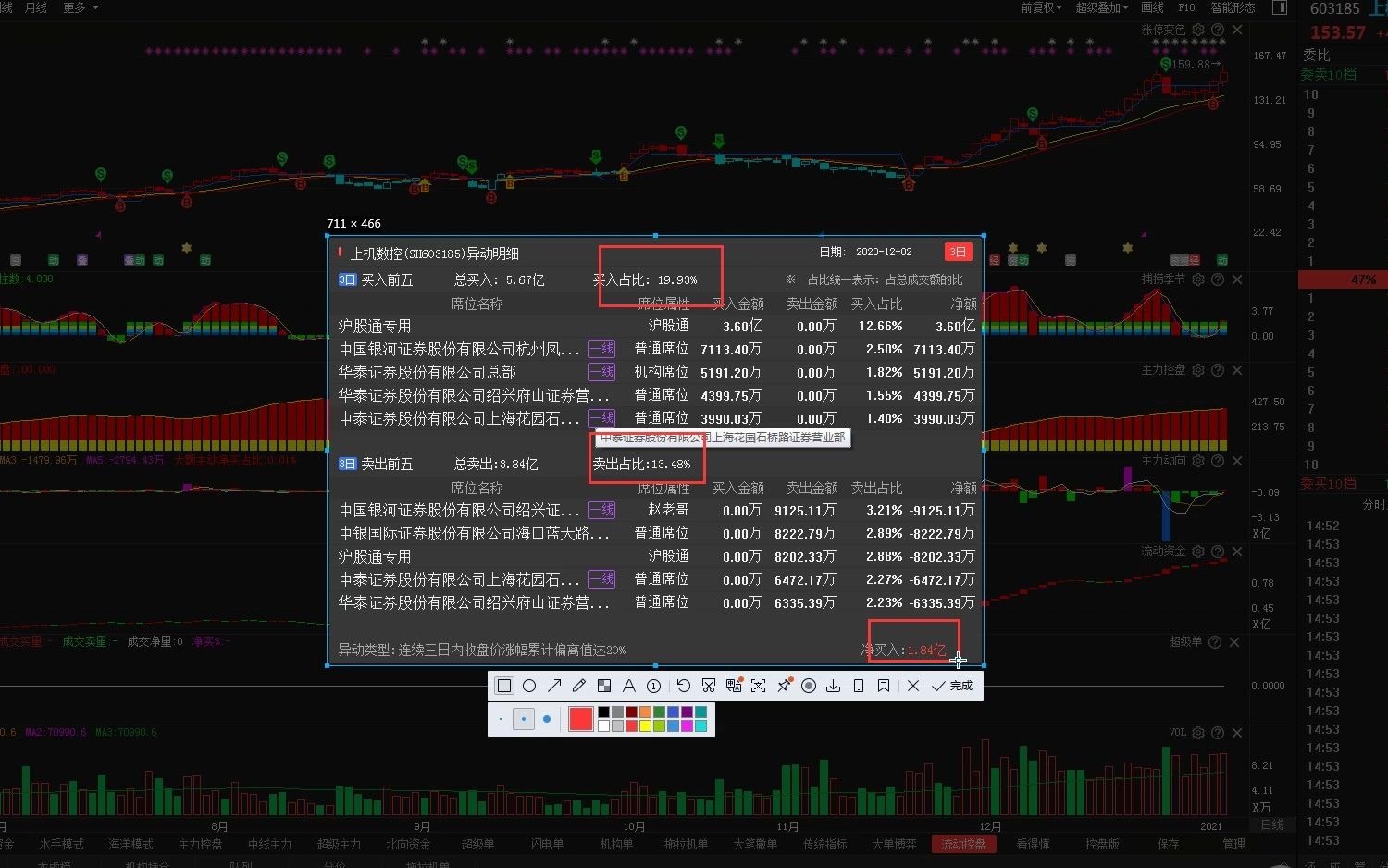Click the 日线 label at chart corner
1388x868 pixels.
(x=1272, y=825)
